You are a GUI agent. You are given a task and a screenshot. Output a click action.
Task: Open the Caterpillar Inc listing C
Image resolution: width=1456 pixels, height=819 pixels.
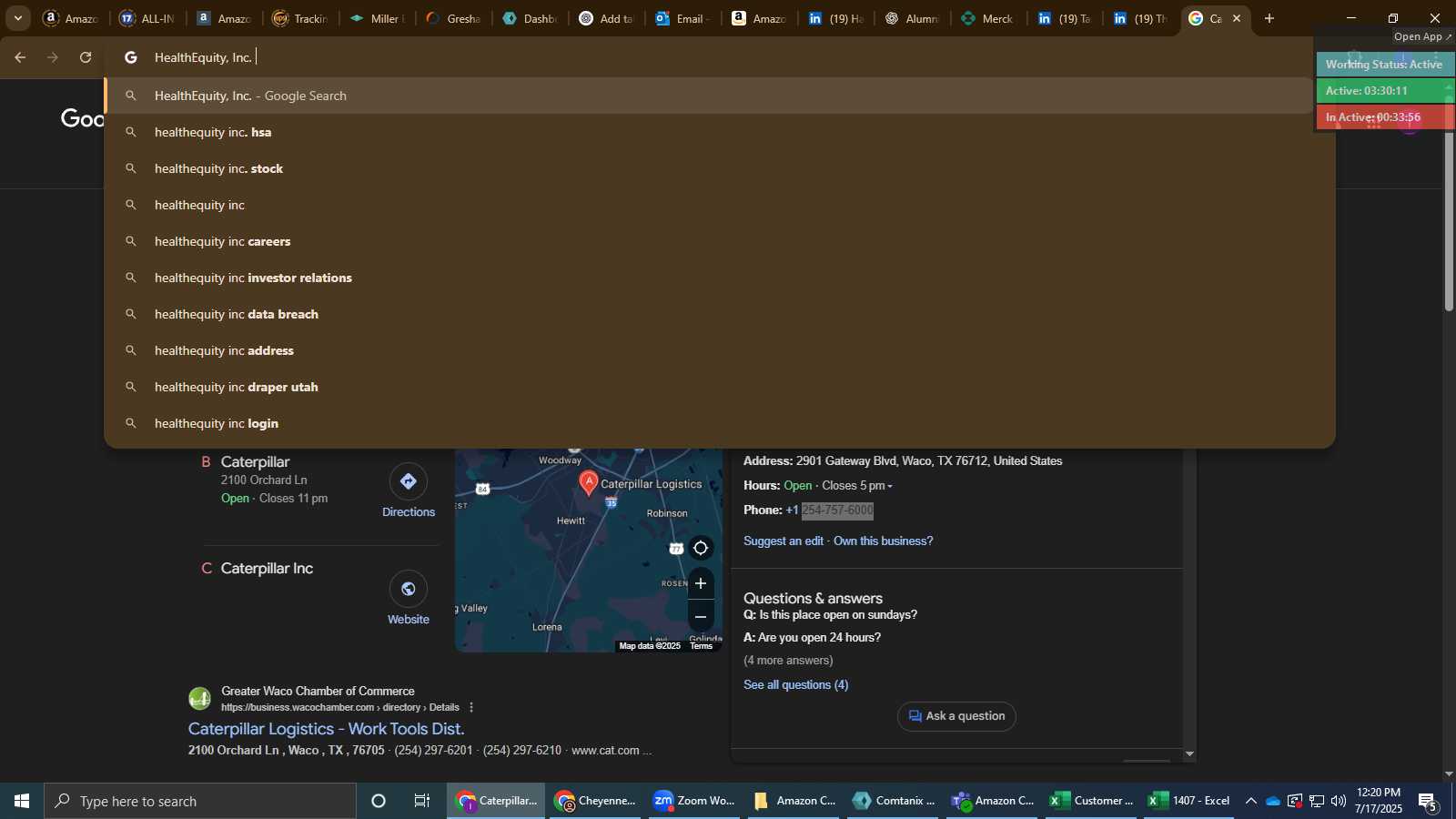[x=267, y=569]
